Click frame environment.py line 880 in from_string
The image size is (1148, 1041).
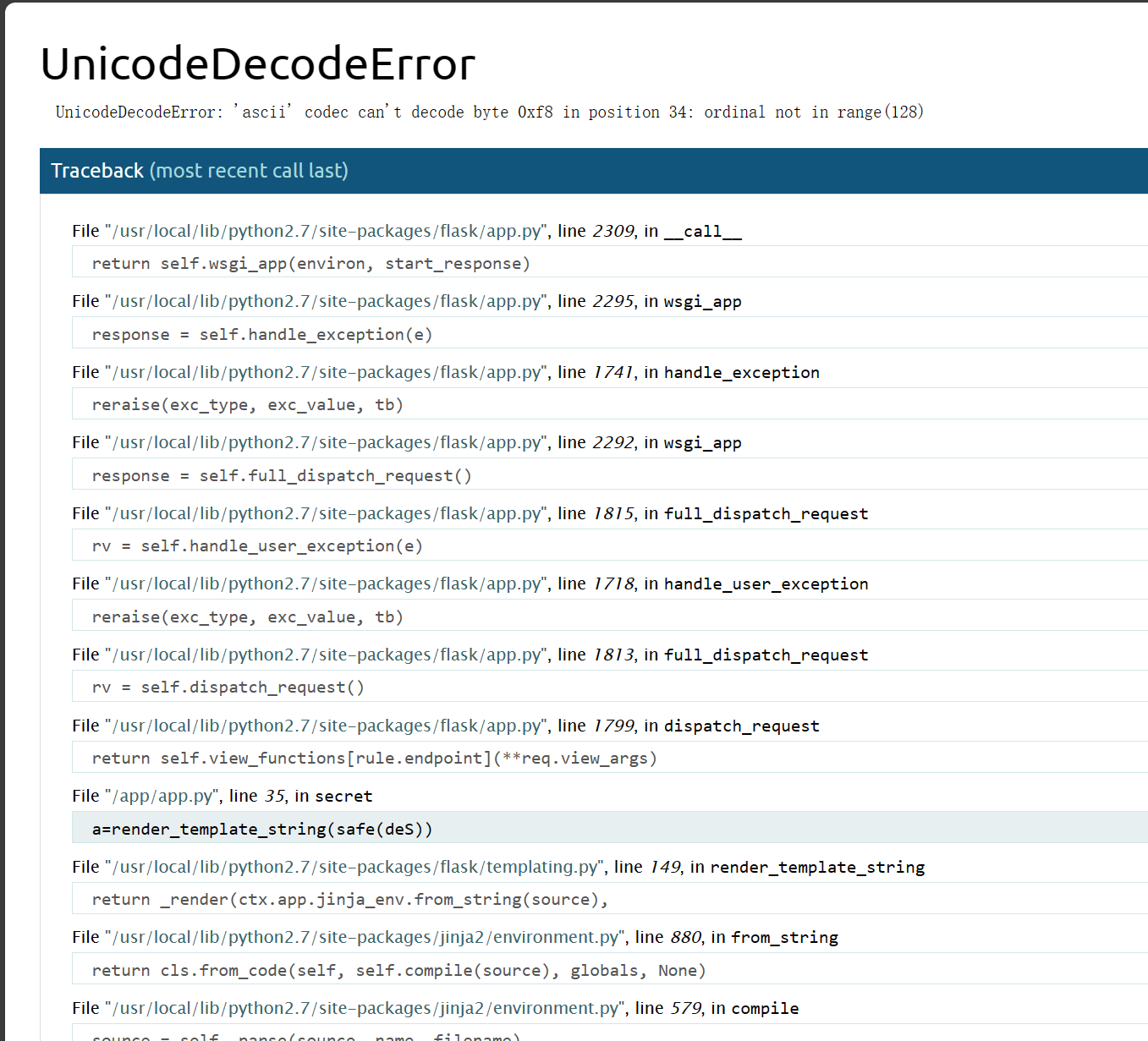[x=455, y=938]
